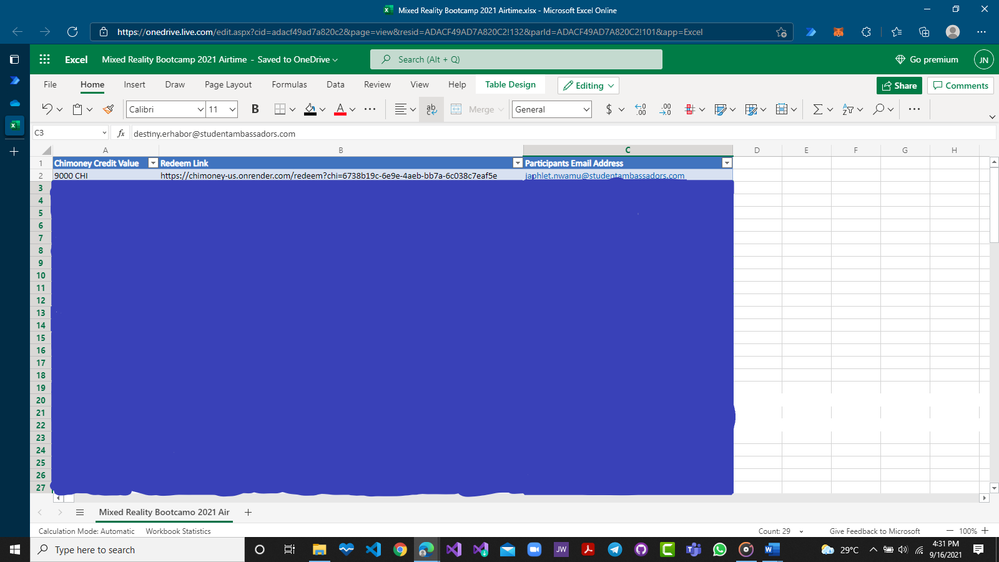Apply the red font color
Viewport: 999px width, 562px height.
[x=340, y=109]
